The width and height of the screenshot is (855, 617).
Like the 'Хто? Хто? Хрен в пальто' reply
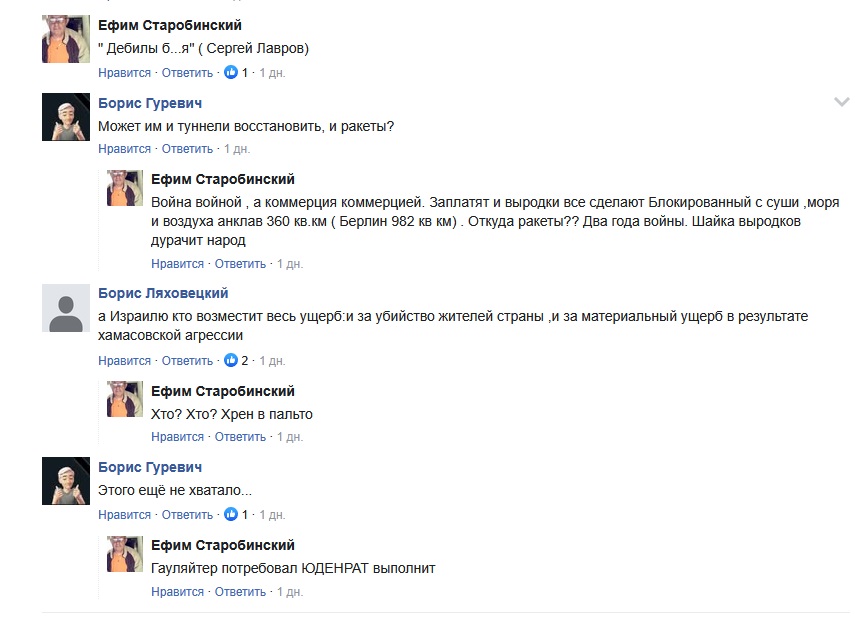(177, 437)
